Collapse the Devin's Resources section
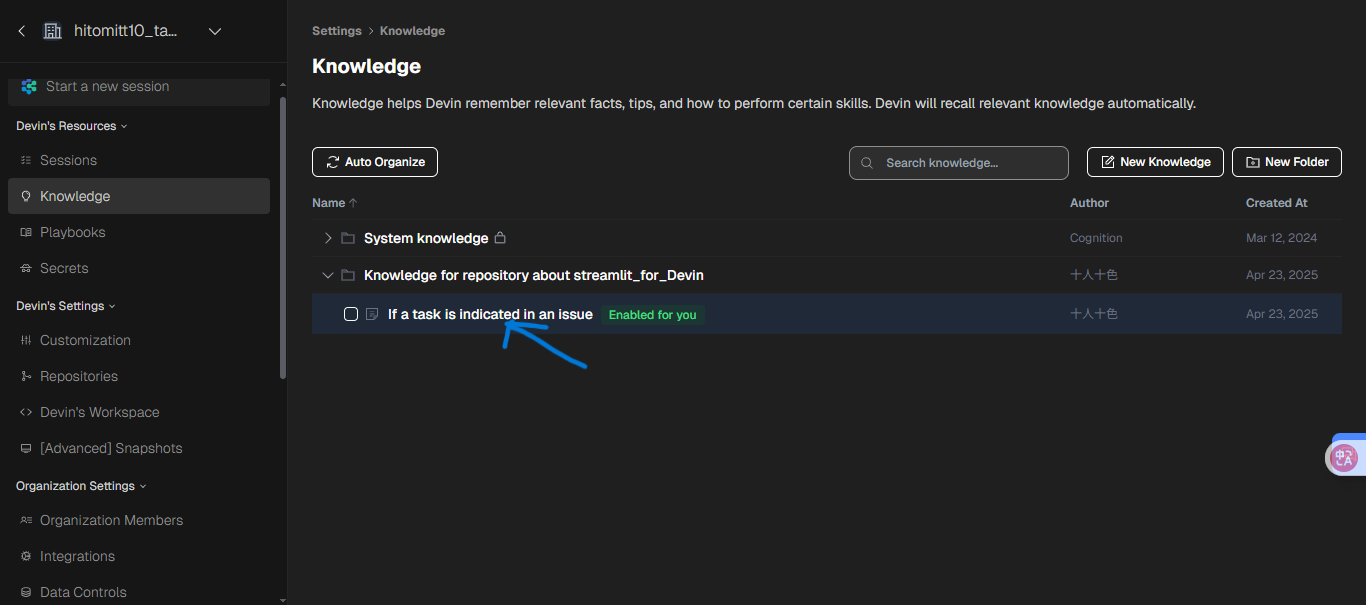The image size is (1366, 605). (x=72, y=126)
